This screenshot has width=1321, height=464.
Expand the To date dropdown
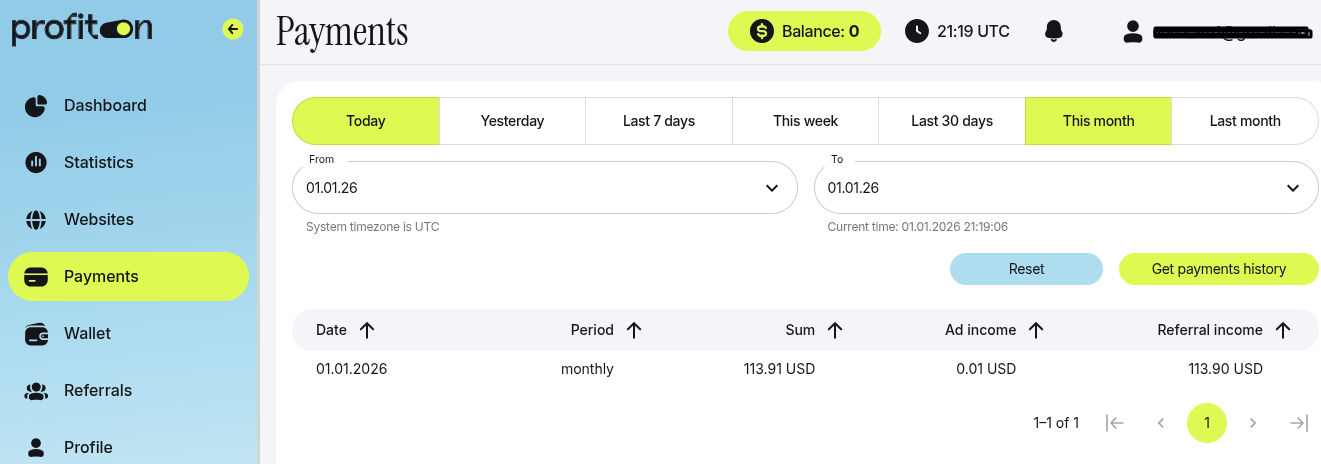point(1293,188)
